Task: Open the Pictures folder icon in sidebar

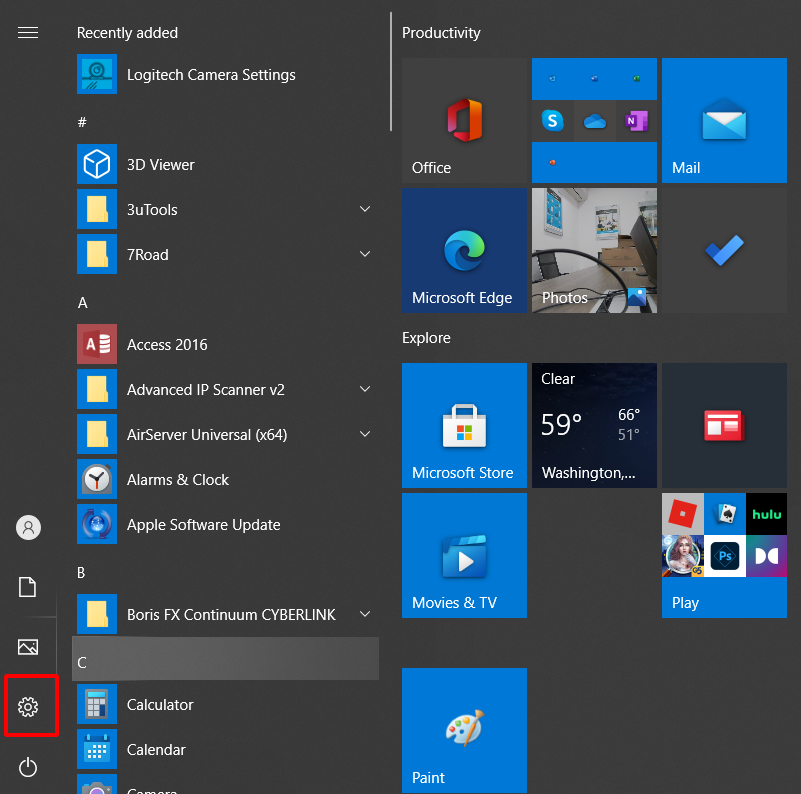Action: (28, 647)
